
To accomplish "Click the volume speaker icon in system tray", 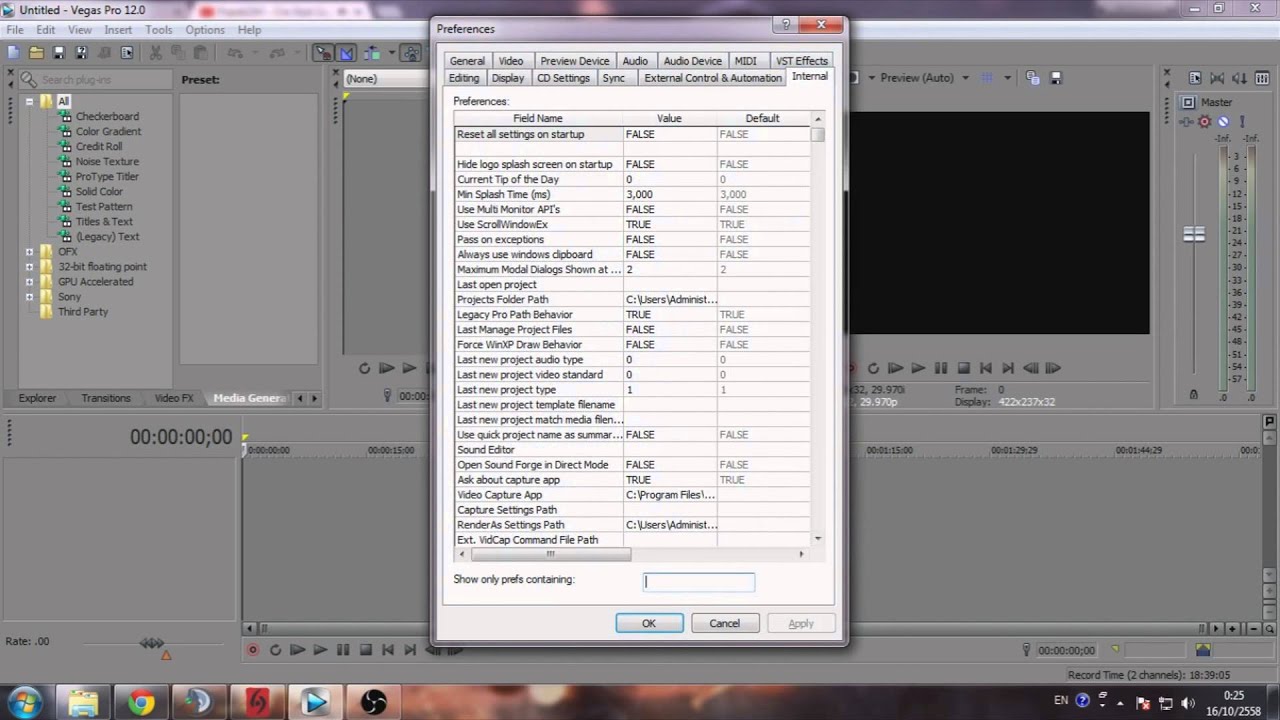I will [1188, 703].
